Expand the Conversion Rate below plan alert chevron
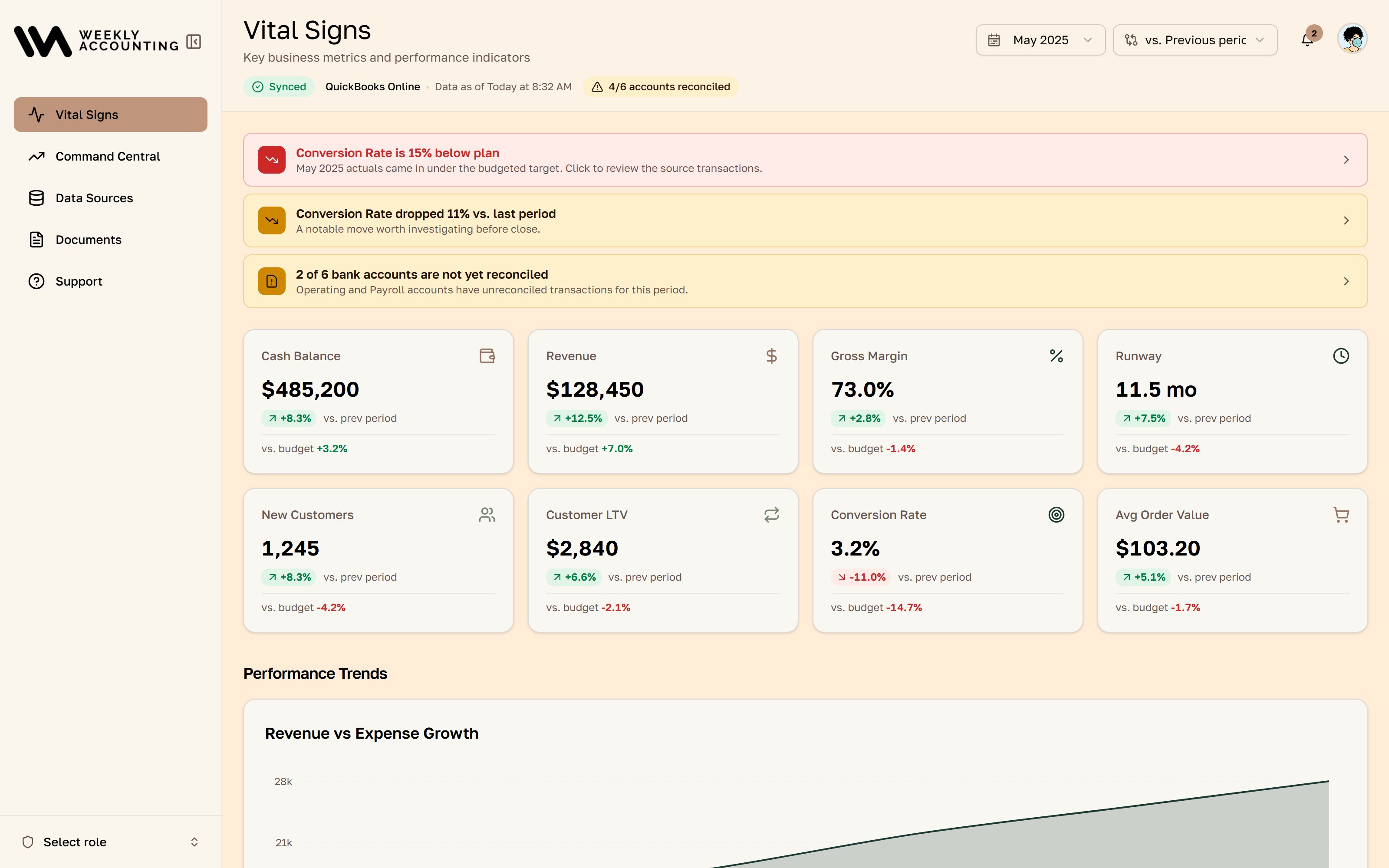The image size is (1389, 868). click(x=1346, y=160)
